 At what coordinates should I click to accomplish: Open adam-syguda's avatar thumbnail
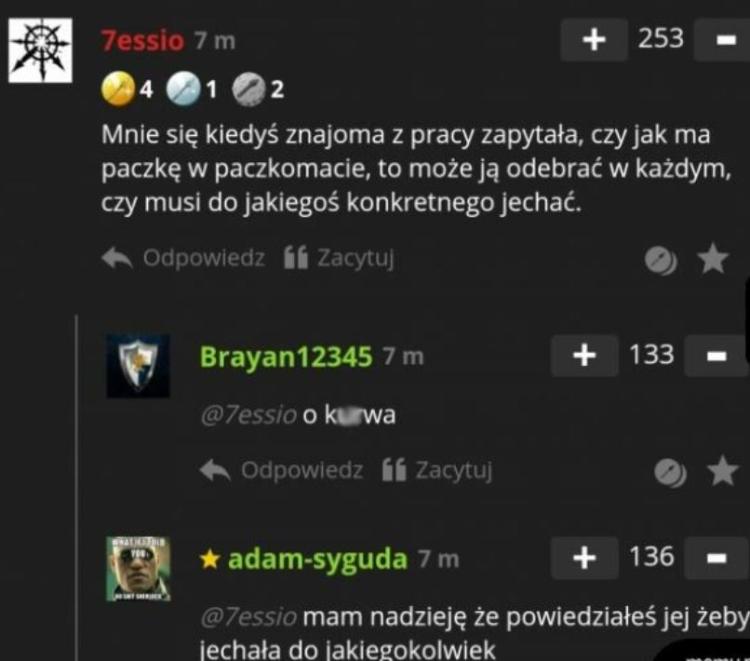138,569
